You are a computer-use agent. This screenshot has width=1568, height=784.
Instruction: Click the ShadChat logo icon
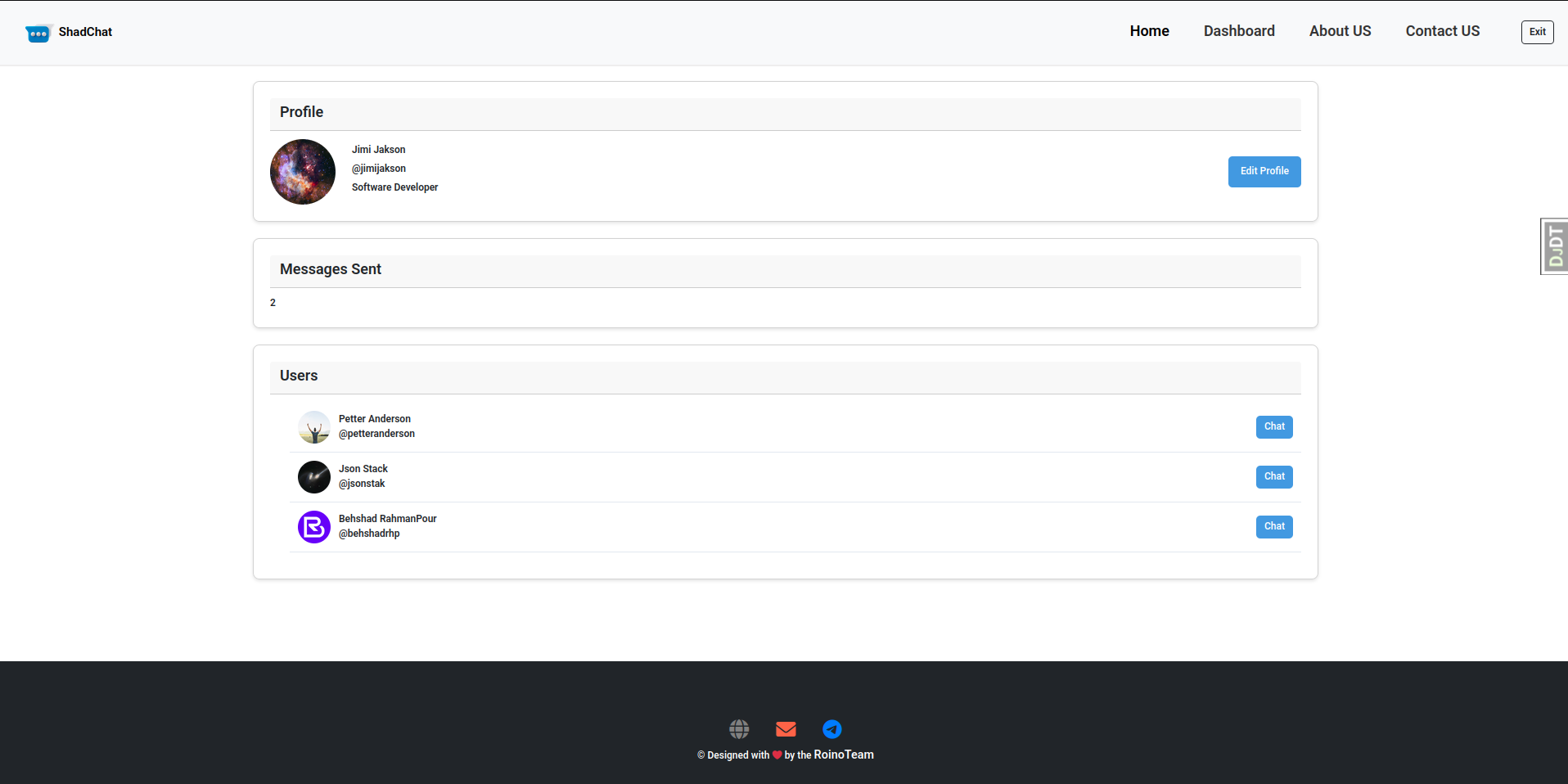click(x=38, y=33)
